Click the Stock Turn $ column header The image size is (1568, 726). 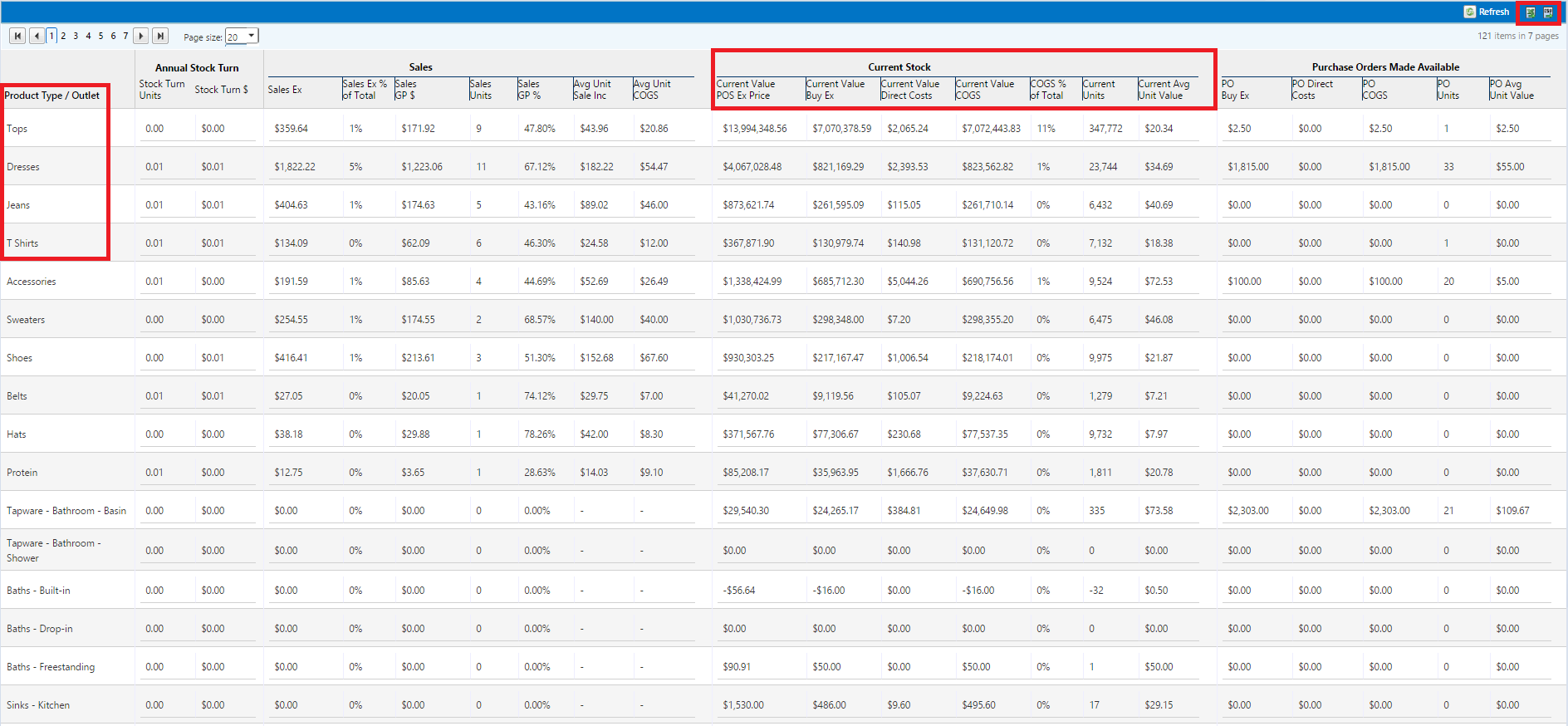coord(221,90)
